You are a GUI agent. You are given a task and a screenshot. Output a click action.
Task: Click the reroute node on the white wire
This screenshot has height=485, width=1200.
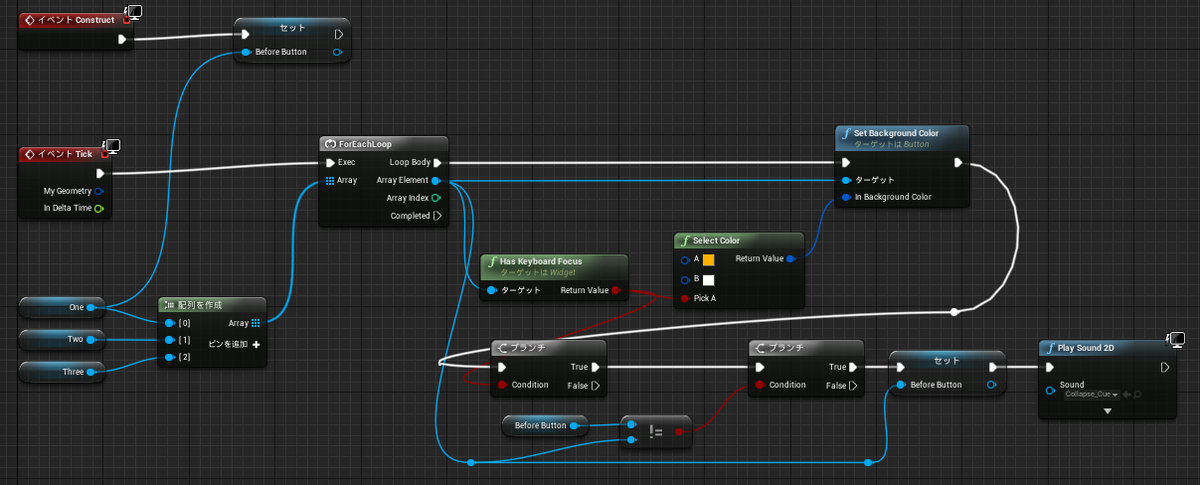[955, 313]
